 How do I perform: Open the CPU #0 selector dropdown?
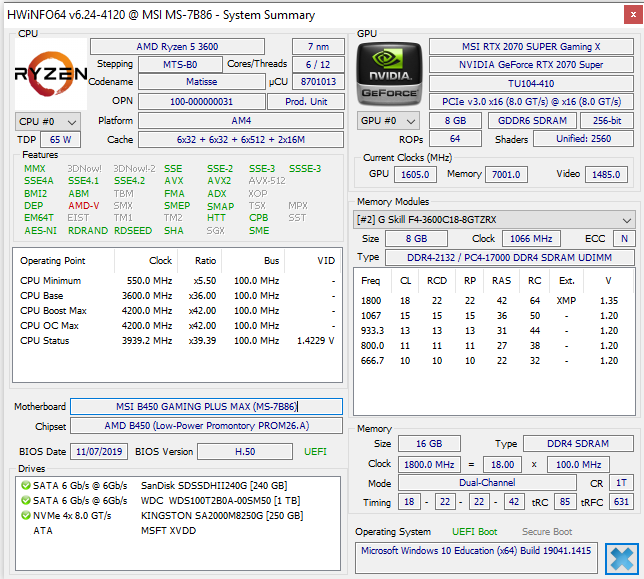(48, 122)
